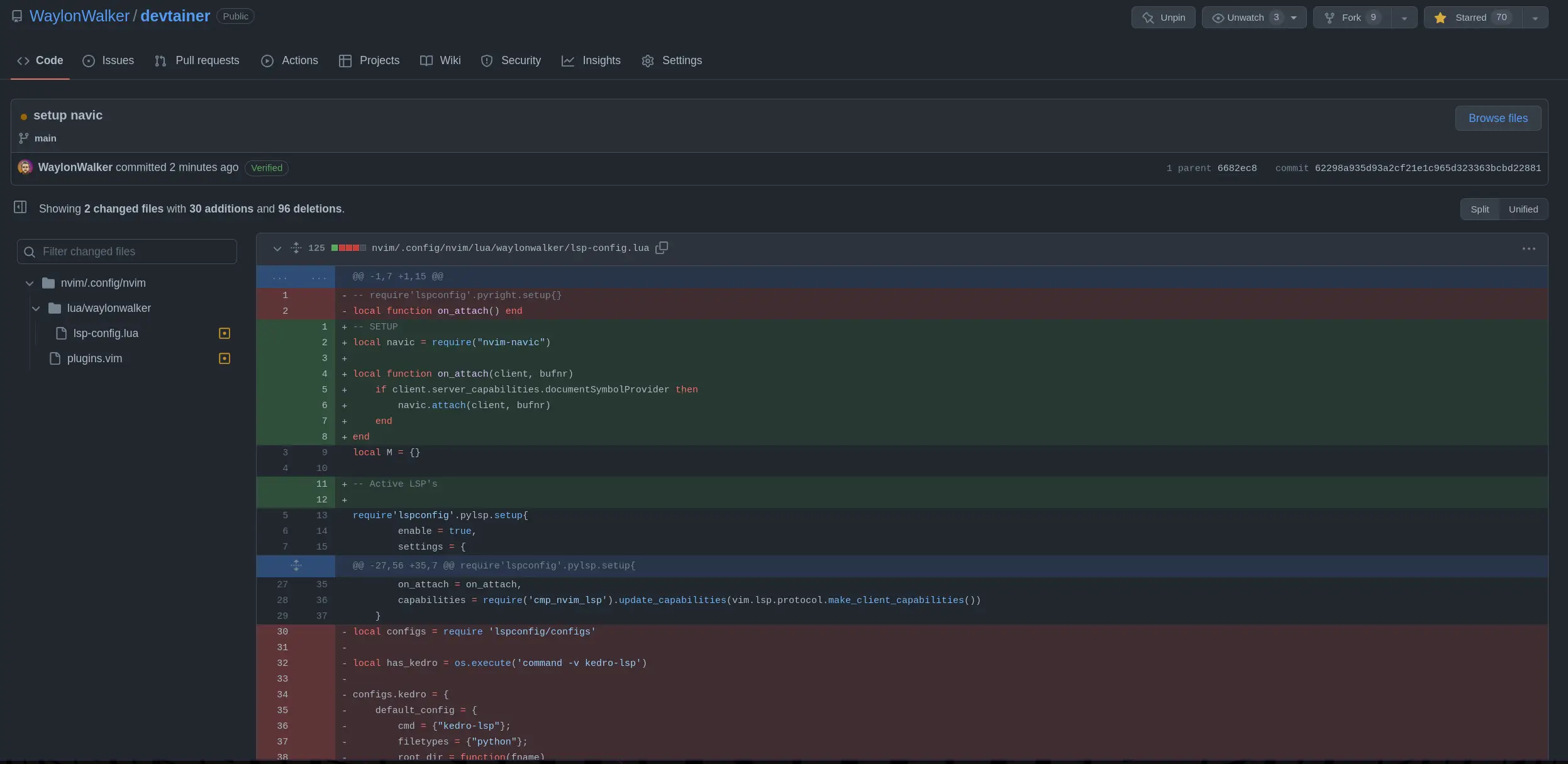The height and width of the screenshot is (764, 1568).
Task: Switch diff view to Unified
Action: tap(1523, 209)
